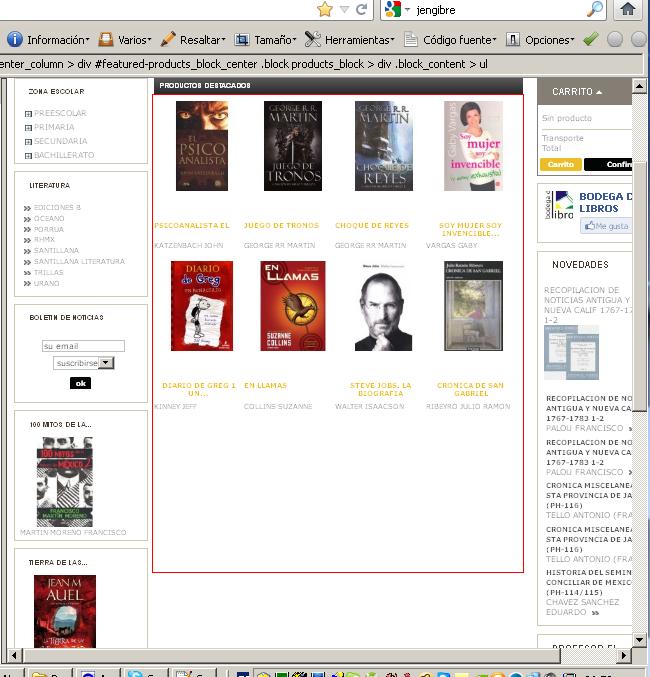Open the URL history dropdown arrow
The image size is (650, 677).
coord(344,9)
